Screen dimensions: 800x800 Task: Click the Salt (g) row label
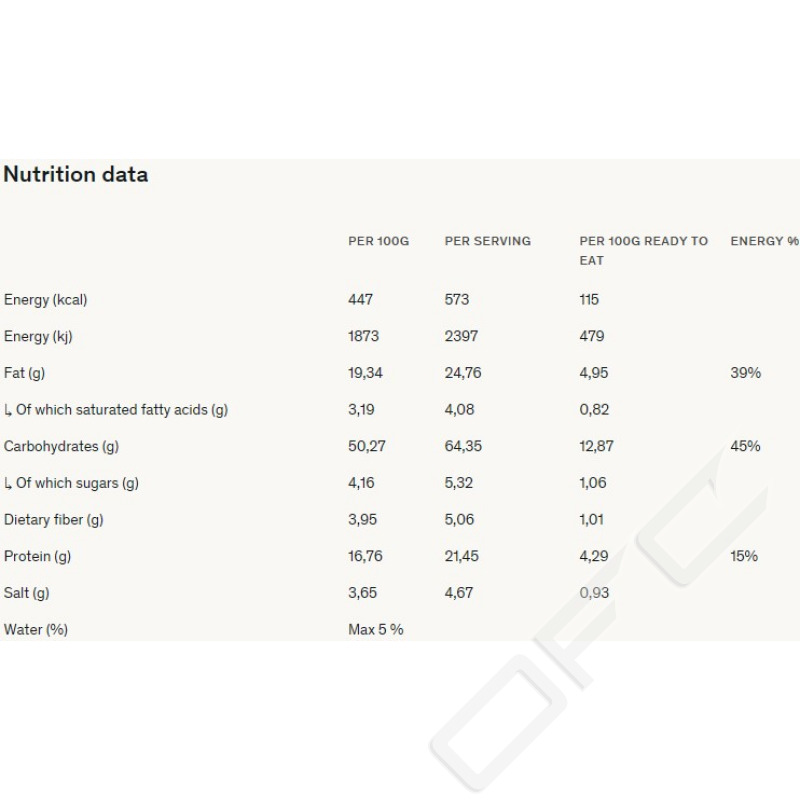click(x=27, y=593)
